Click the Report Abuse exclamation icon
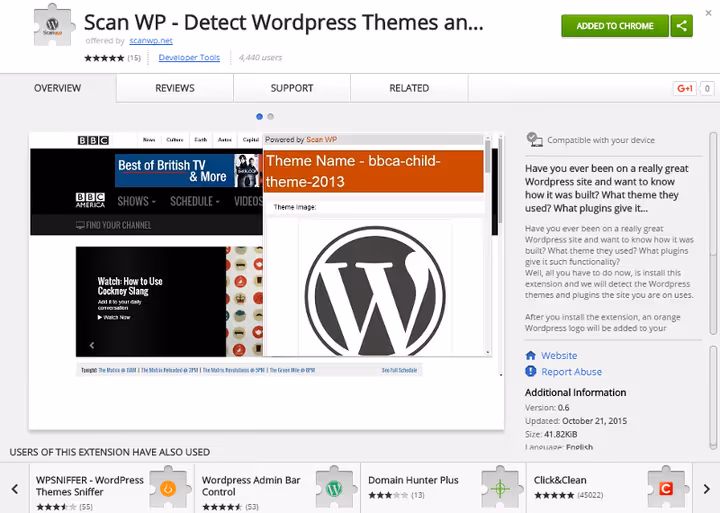 click(x=531, y=371)
